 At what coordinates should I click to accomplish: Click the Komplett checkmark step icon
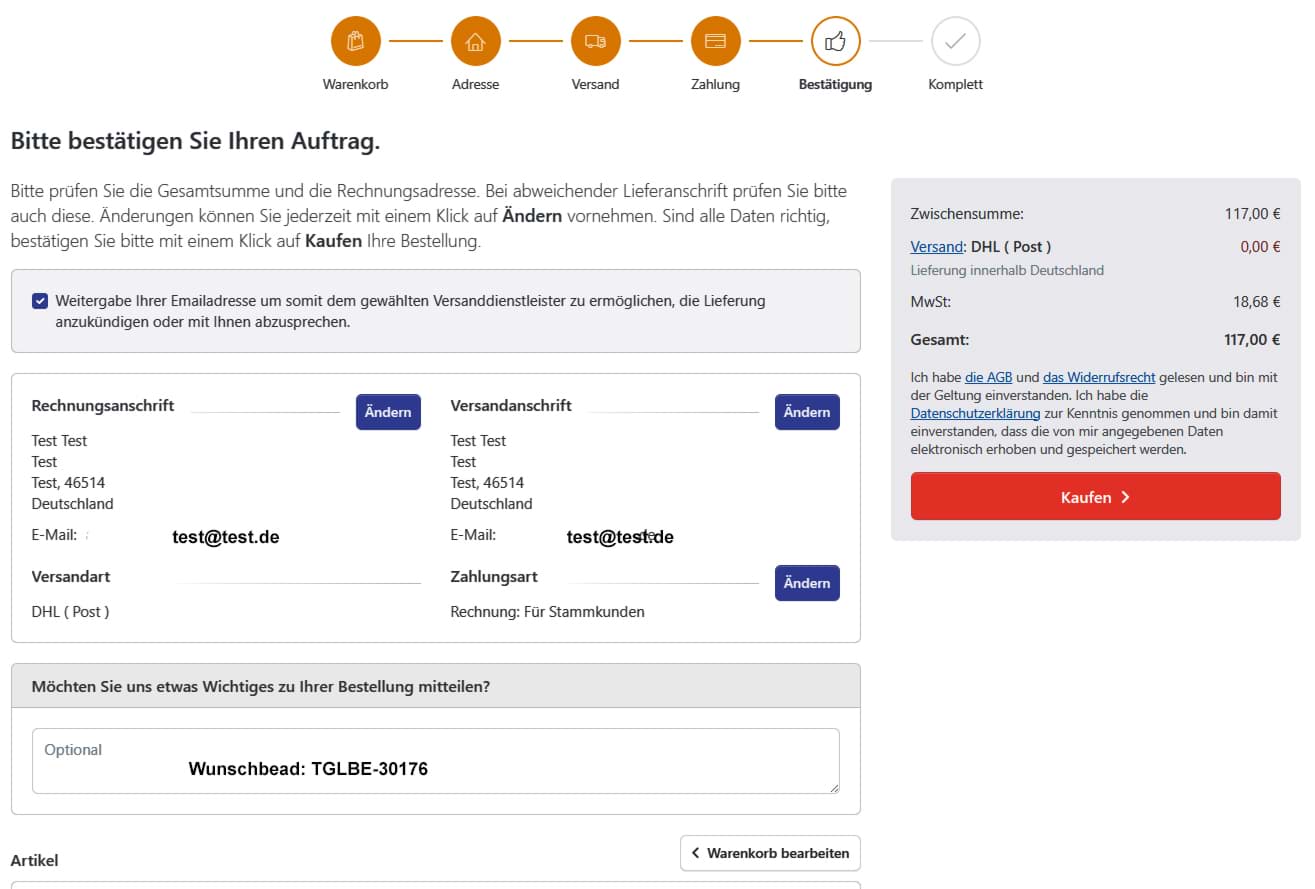click(x=955, y=41)
